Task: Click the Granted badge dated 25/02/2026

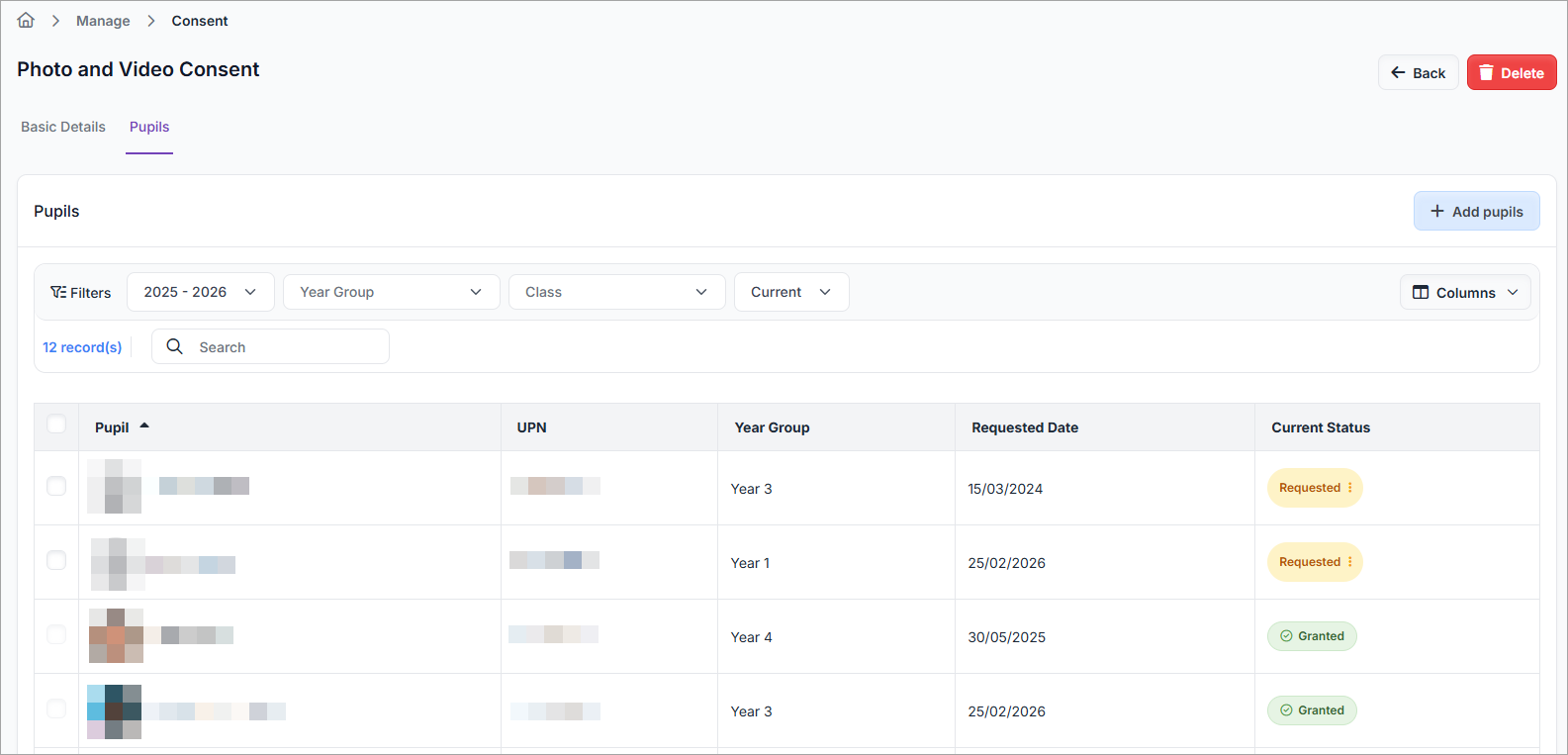Action: click(x=1312, y=710)
